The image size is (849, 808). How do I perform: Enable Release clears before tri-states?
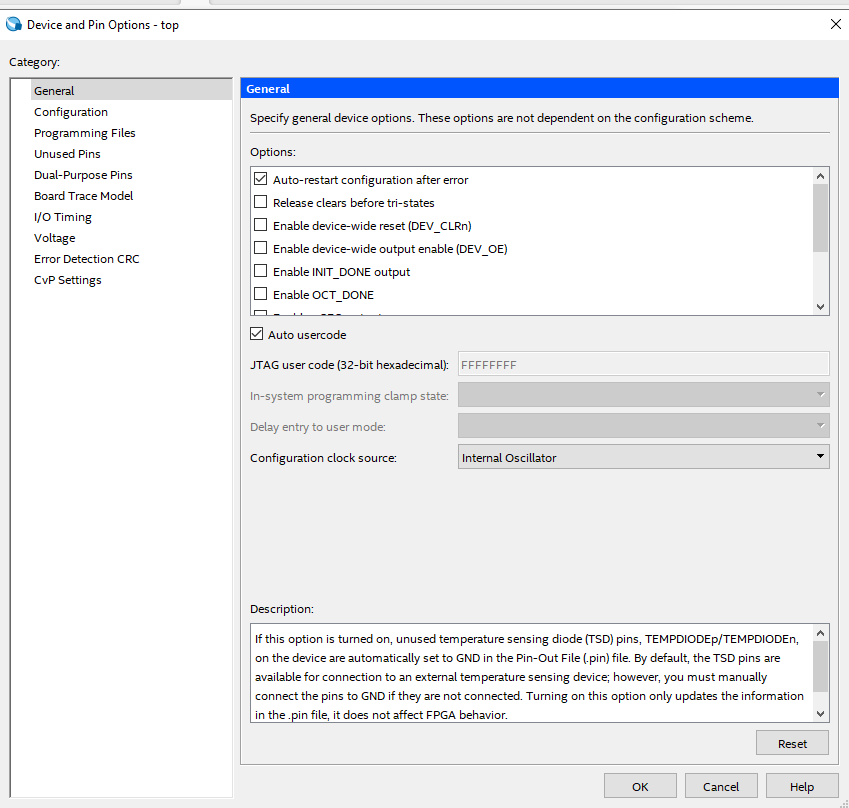point(260,202)
